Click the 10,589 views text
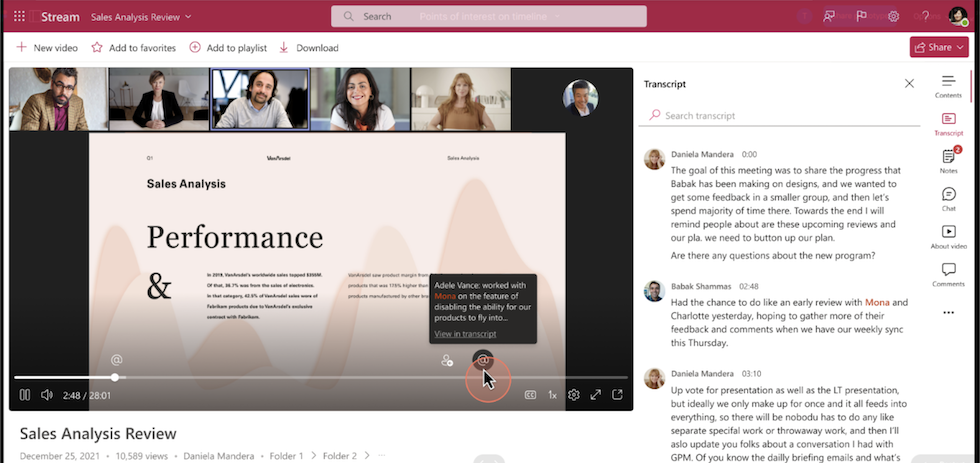Image resolution: width=980 pixels, height=463 pixels. click(140, 456)
